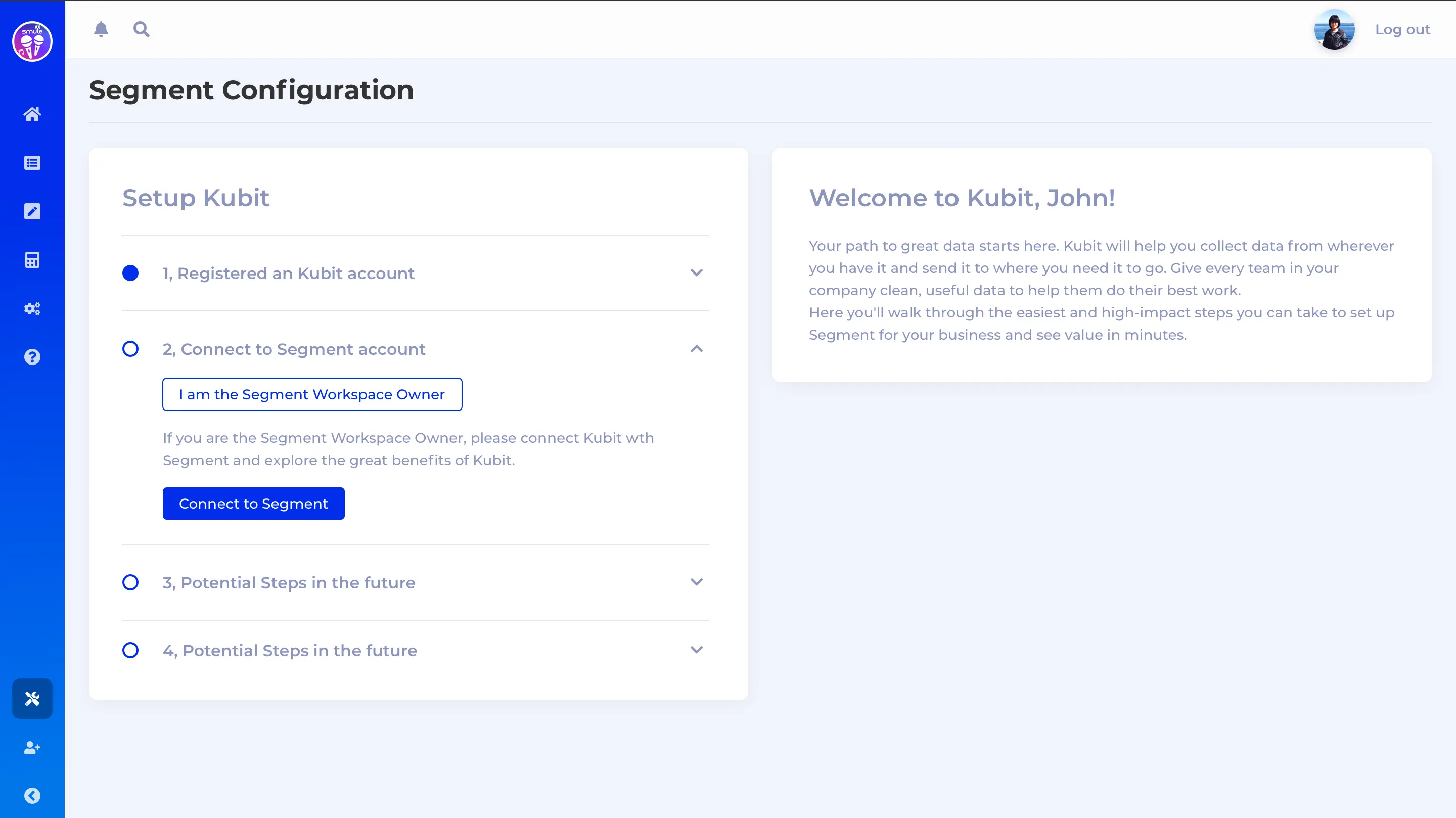Viewport: 1456px width, 818px height.
Task: Click the user profile avatar
Action: pos(1334,29)
